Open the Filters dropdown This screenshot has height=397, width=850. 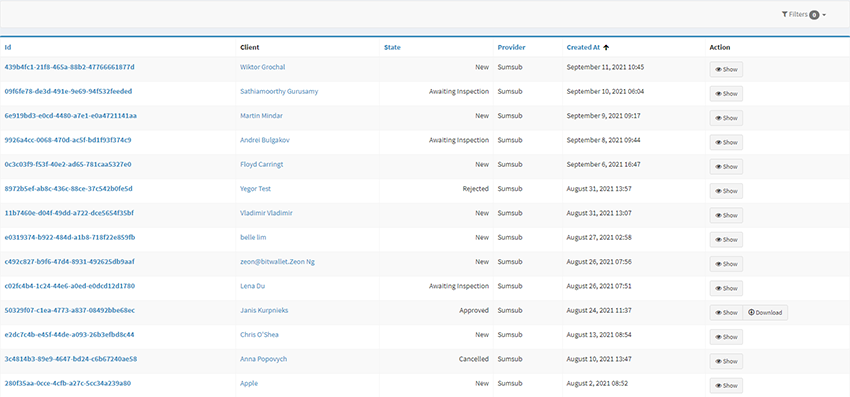[x=804, y=15]
